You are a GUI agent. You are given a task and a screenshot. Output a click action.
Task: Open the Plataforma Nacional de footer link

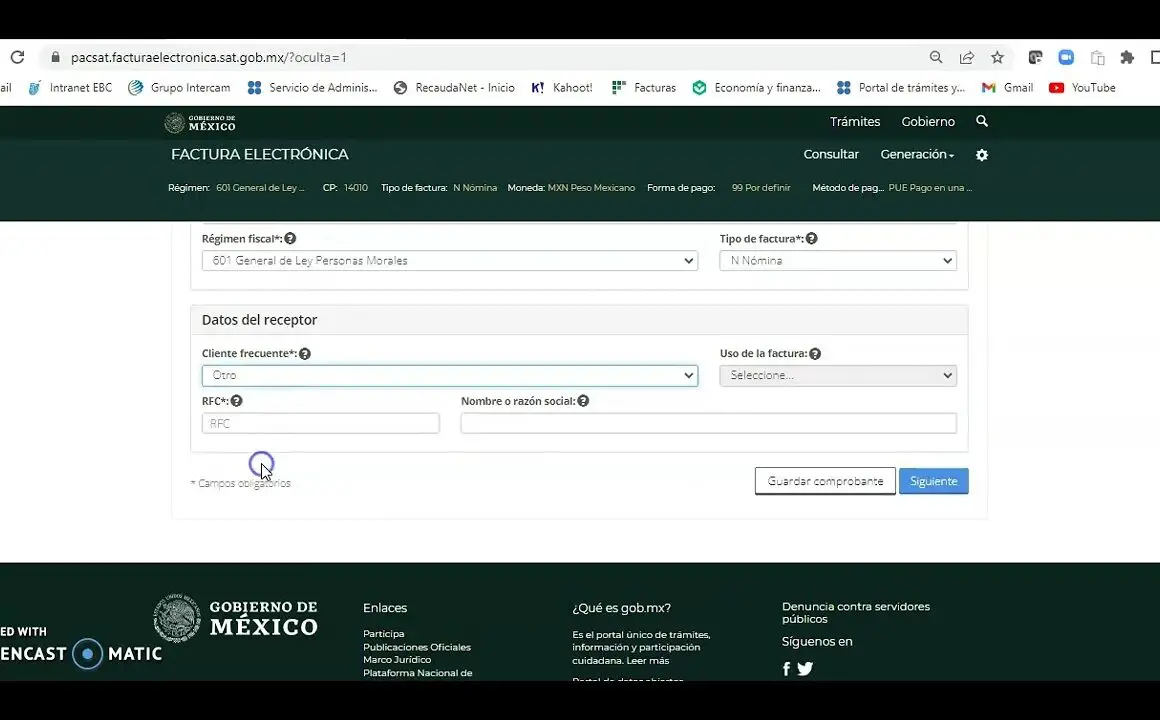(417, 673)
